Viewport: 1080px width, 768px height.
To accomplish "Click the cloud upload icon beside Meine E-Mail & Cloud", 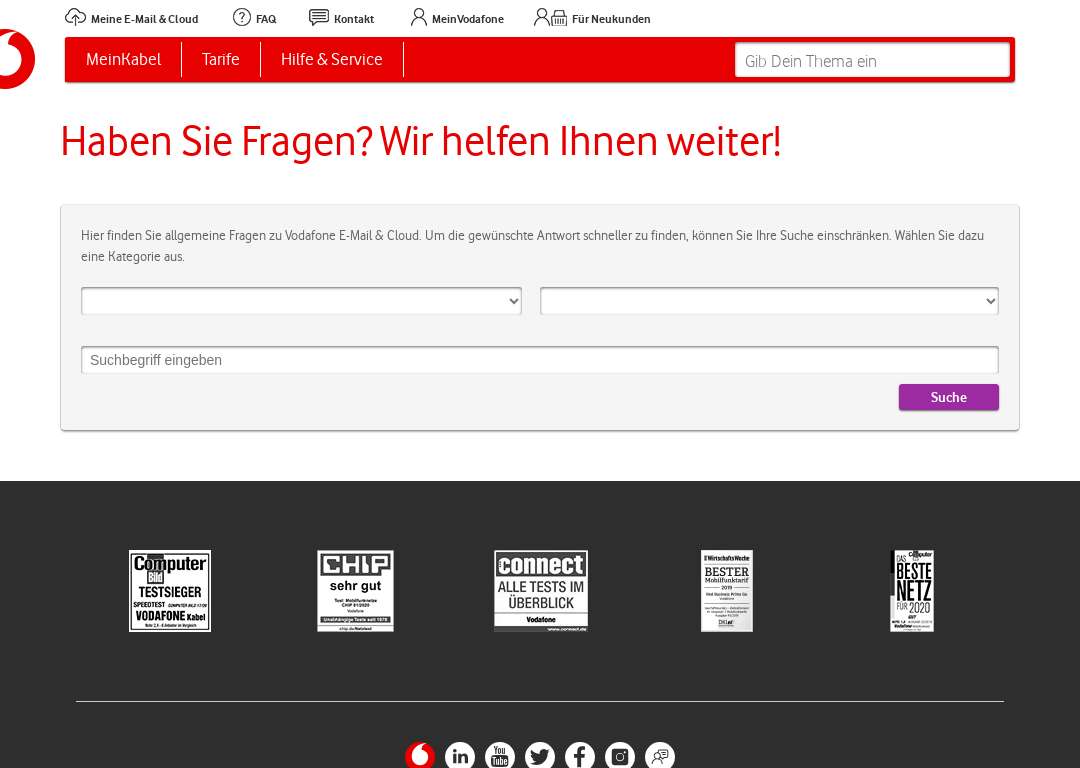I will point(75,17).
